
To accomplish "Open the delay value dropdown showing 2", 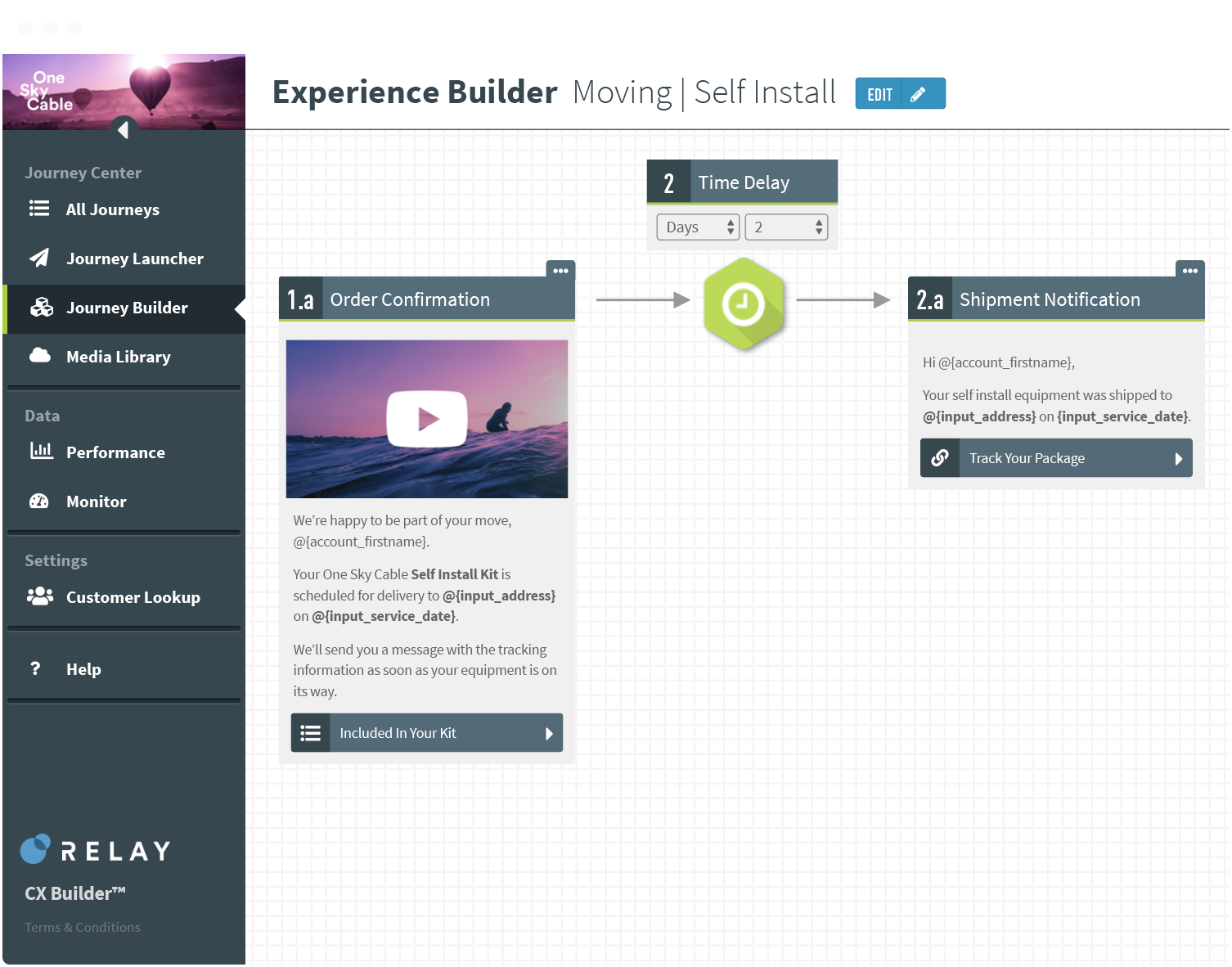I will tap(786, 227).
